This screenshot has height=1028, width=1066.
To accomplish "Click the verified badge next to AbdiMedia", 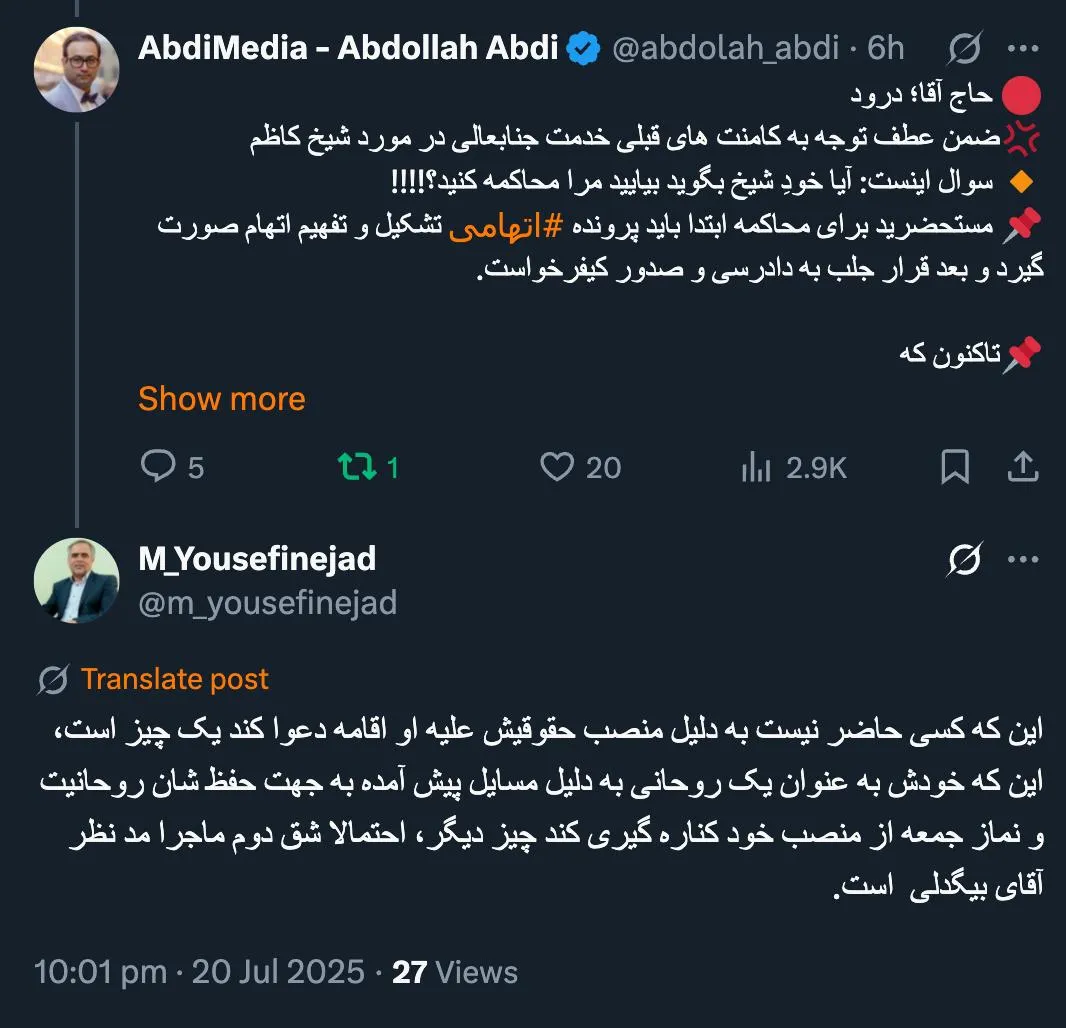I will click(583, 47).
